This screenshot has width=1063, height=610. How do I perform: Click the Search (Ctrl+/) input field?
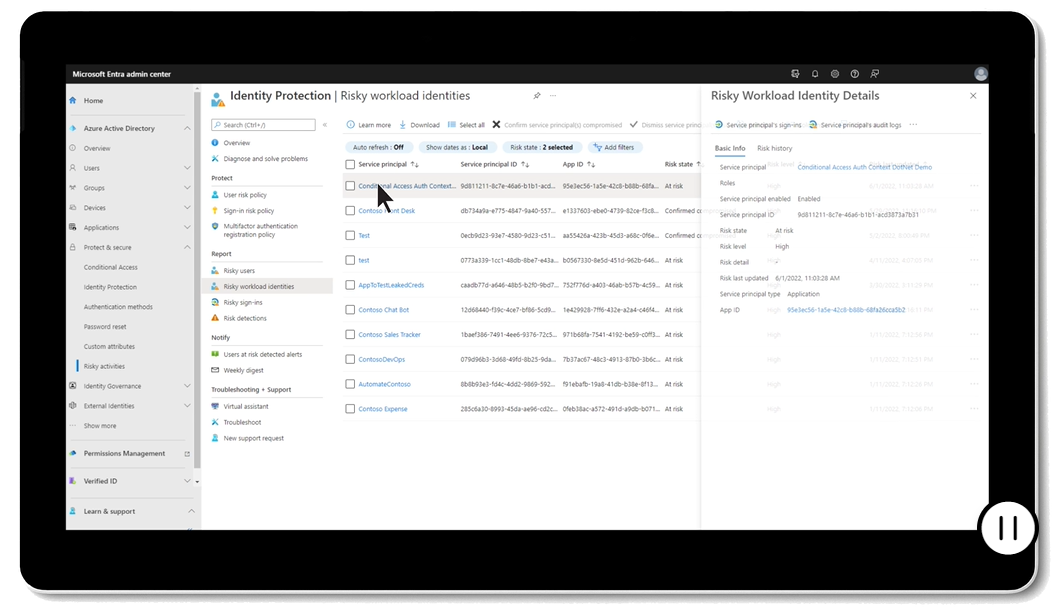click(265, 125)
